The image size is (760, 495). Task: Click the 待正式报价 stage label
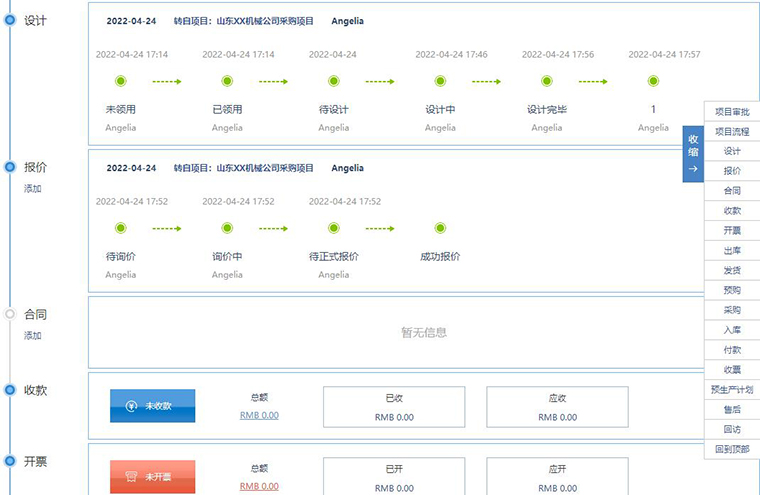click(334, 256)
